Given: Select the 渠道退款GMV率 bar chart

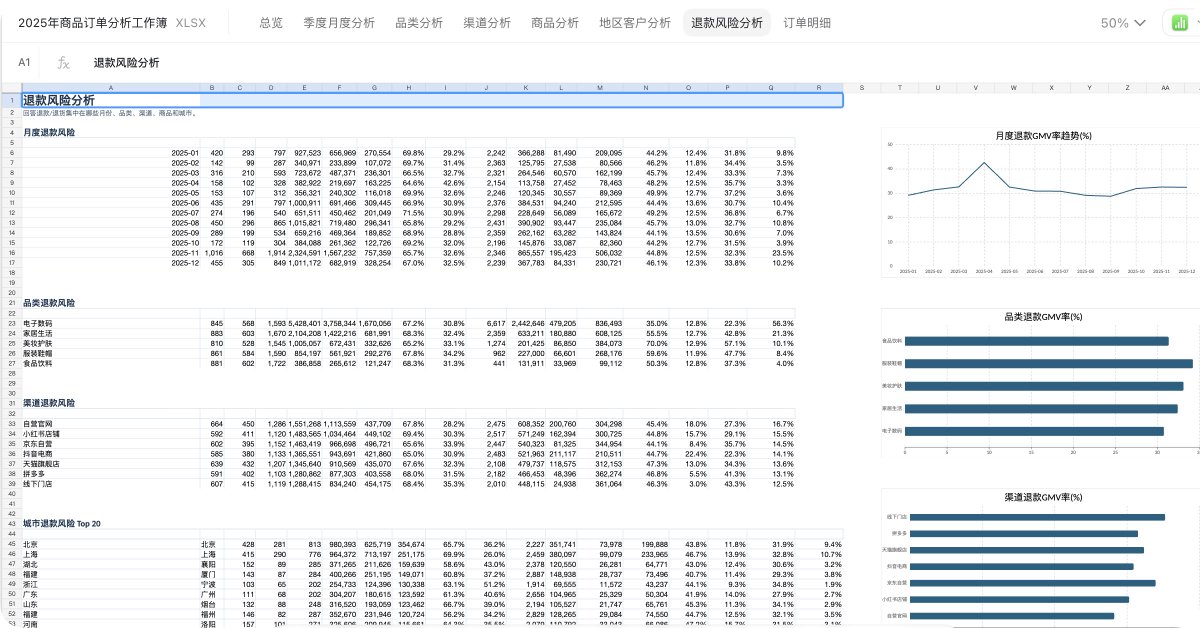Looking at the screenshot, I should pos(1040,557).
